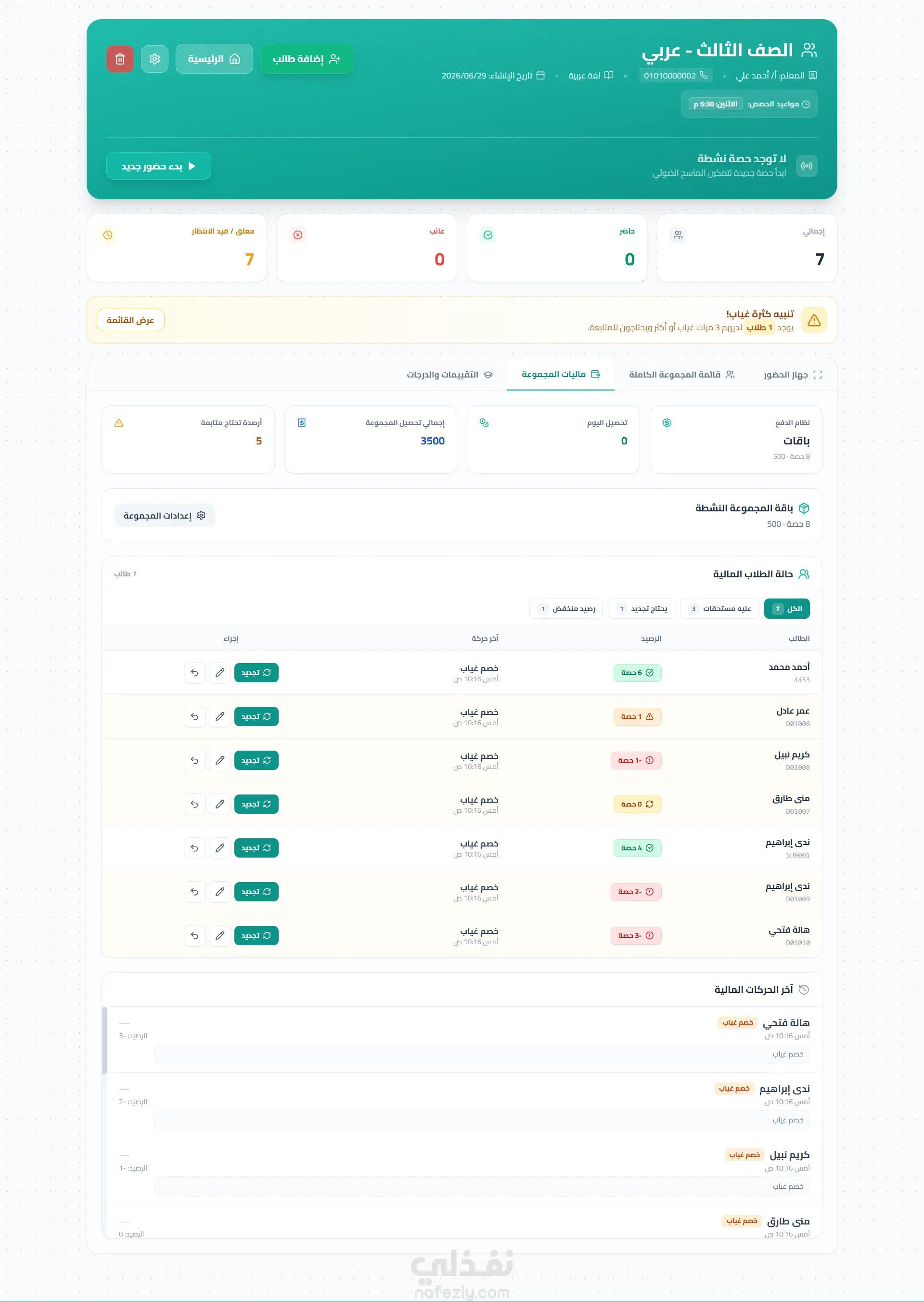
Task: Click balance badge 0 حصة for منى طارق
Action: (637, 805)
